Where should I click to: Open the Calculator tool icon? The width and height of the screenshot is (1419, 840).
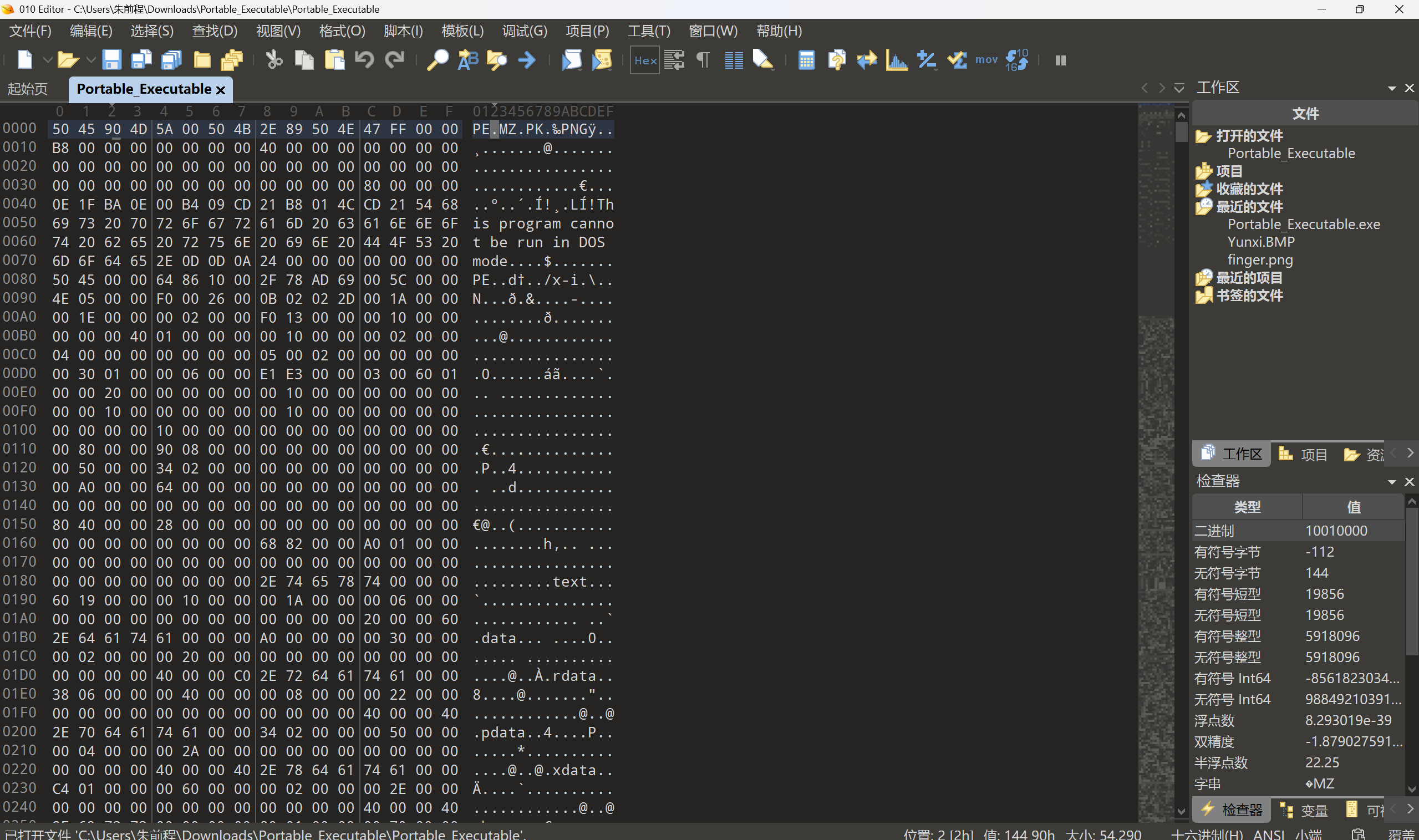tap(806, 60)
